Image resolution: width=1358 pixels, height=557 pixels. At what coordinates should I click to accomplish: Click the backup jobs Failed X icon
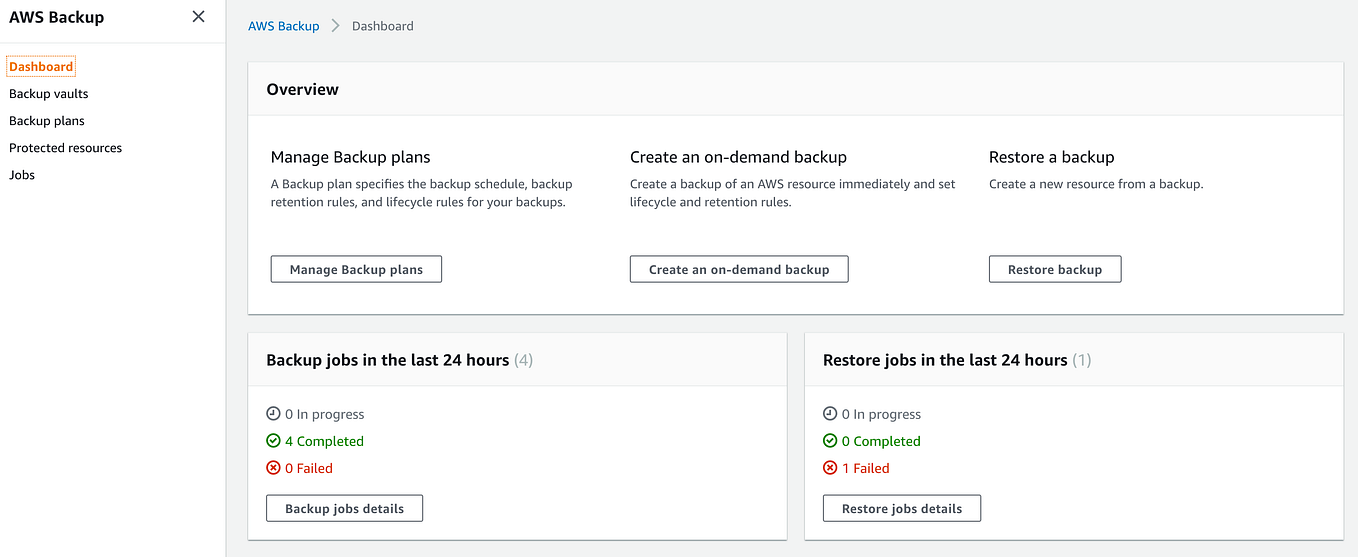(x=273, y=468)
